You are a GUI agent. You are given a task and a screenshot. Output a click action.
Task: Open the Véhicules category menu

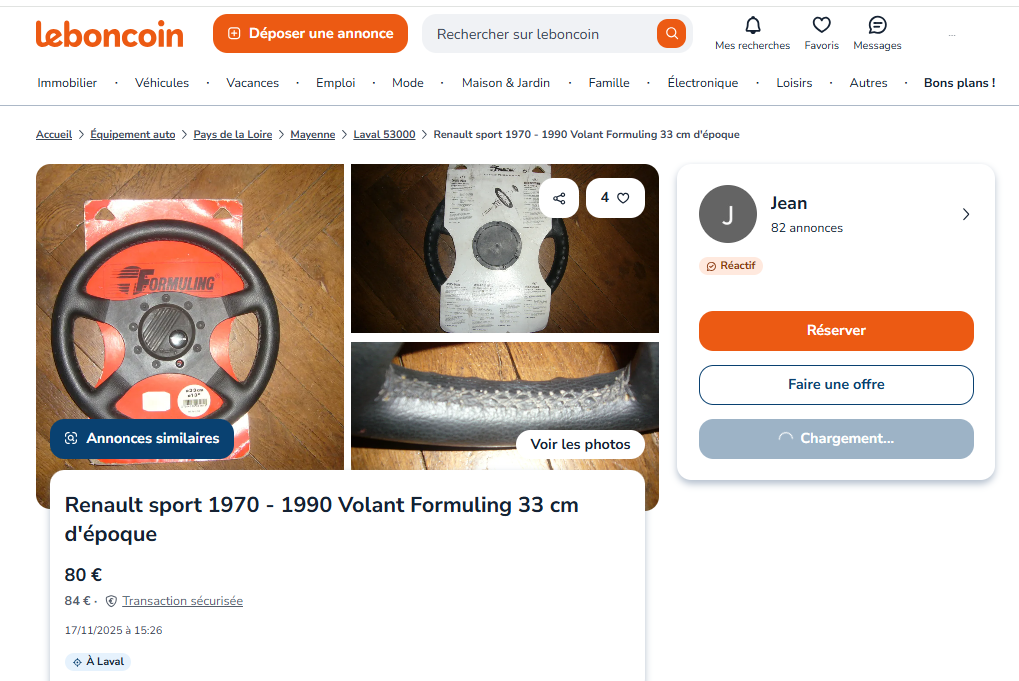pyautogui.click(x=162, y=83)
